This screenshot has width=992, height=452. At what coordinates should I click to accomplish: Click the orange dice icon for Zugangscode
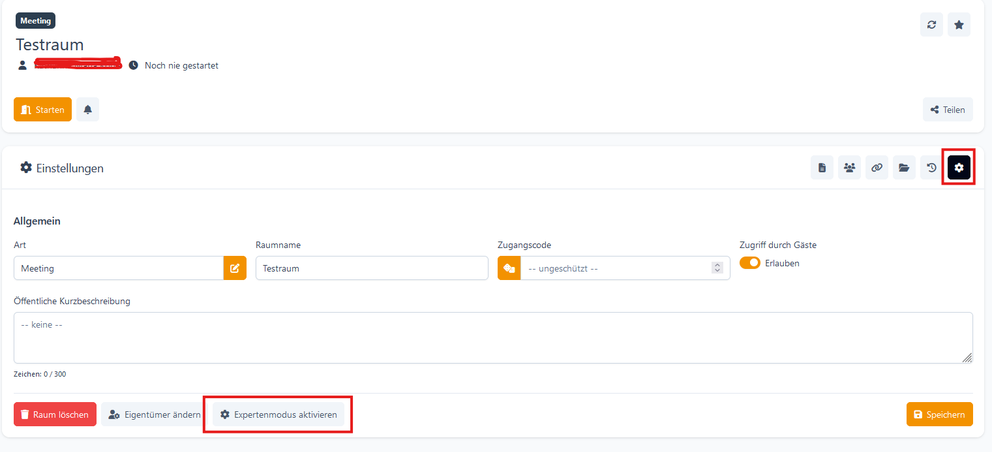(509, 268)
